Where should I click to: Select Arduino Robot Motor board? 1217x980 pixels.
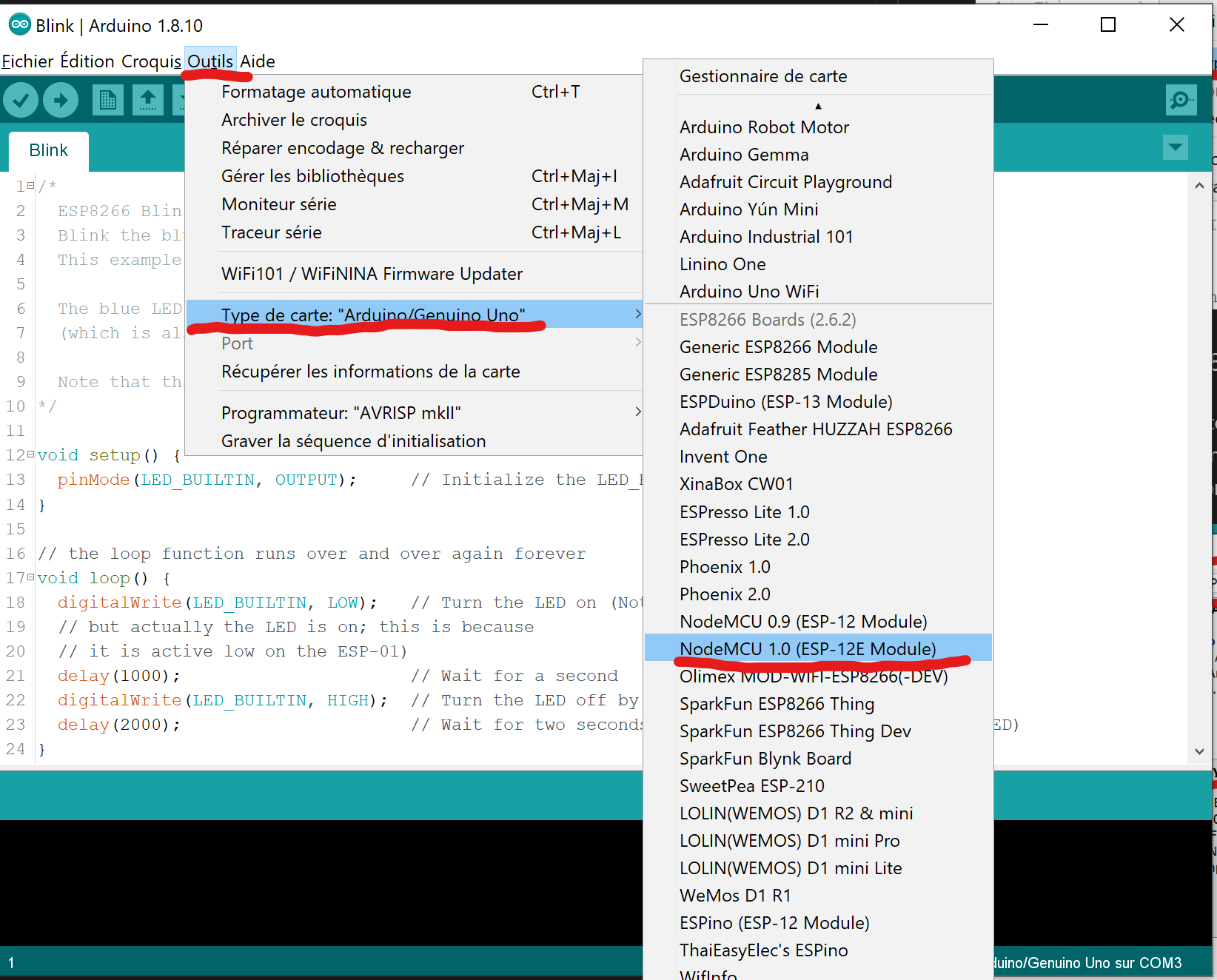tap(818, 127)
